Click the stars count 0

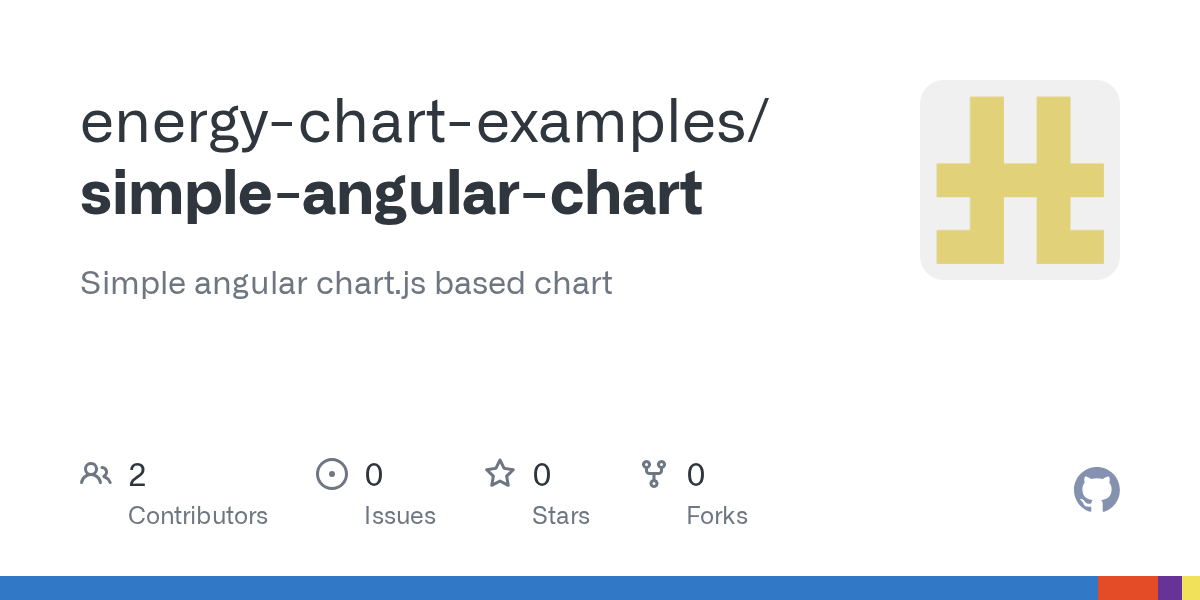[x=541, y=475]
